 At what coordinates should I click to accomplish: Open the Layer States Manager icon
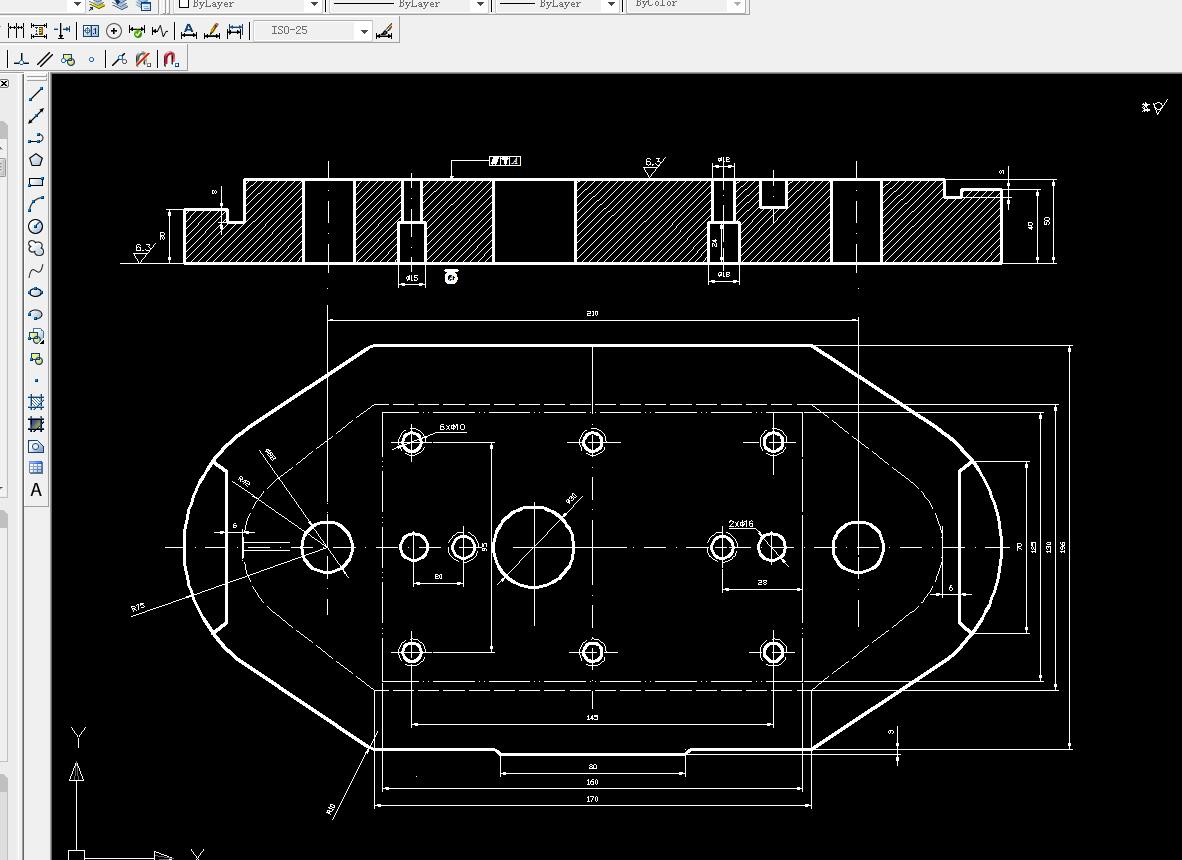143,5
